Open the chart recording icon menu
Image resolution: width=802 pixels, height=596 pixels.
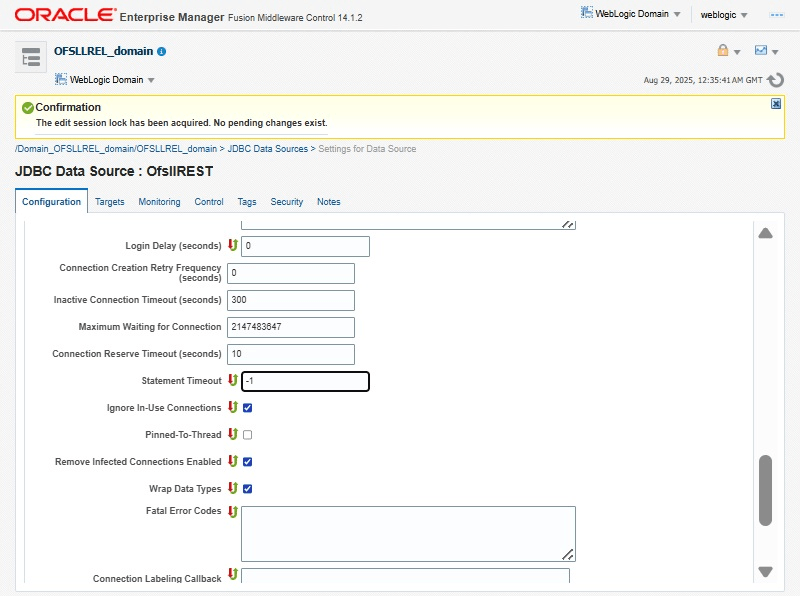pos(766,51)
